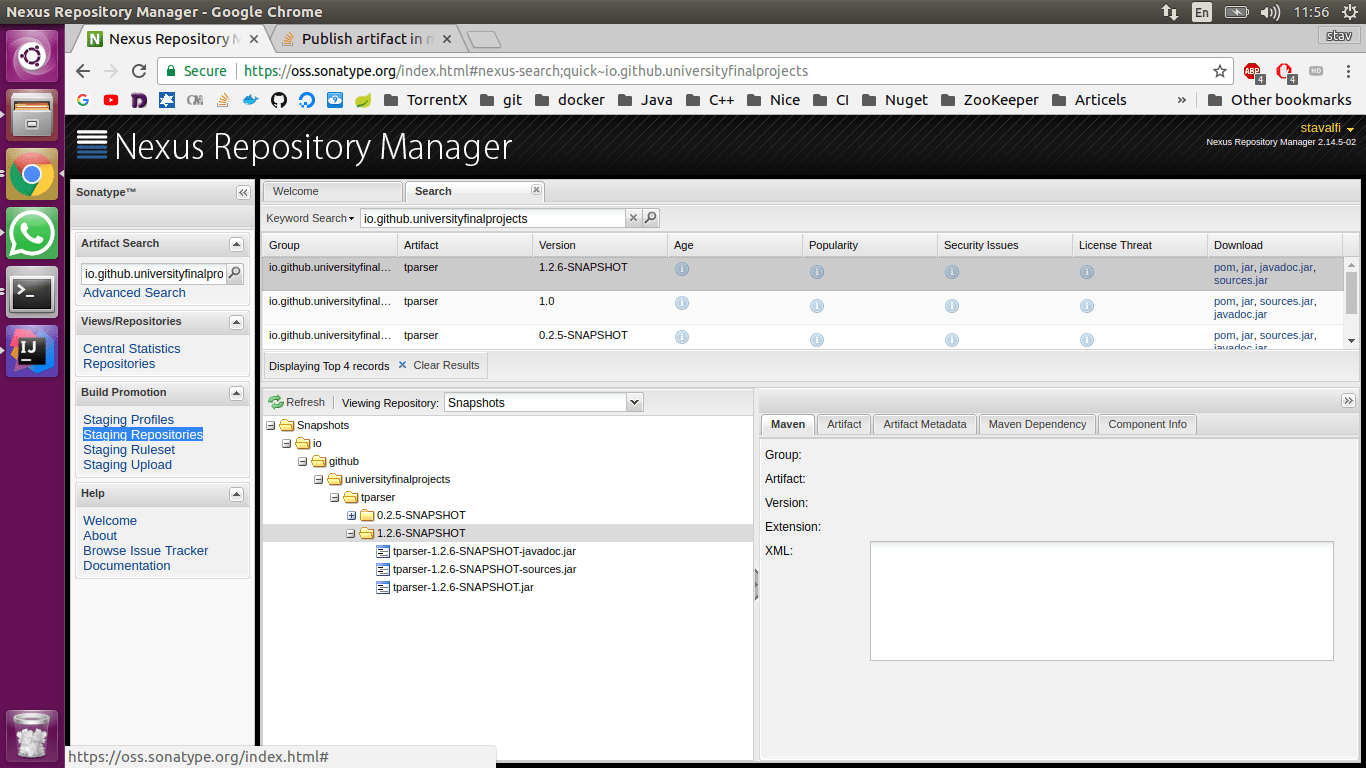Open the stavalfi user menu
Screen dimensions: 1366x768
point(1327,128)
